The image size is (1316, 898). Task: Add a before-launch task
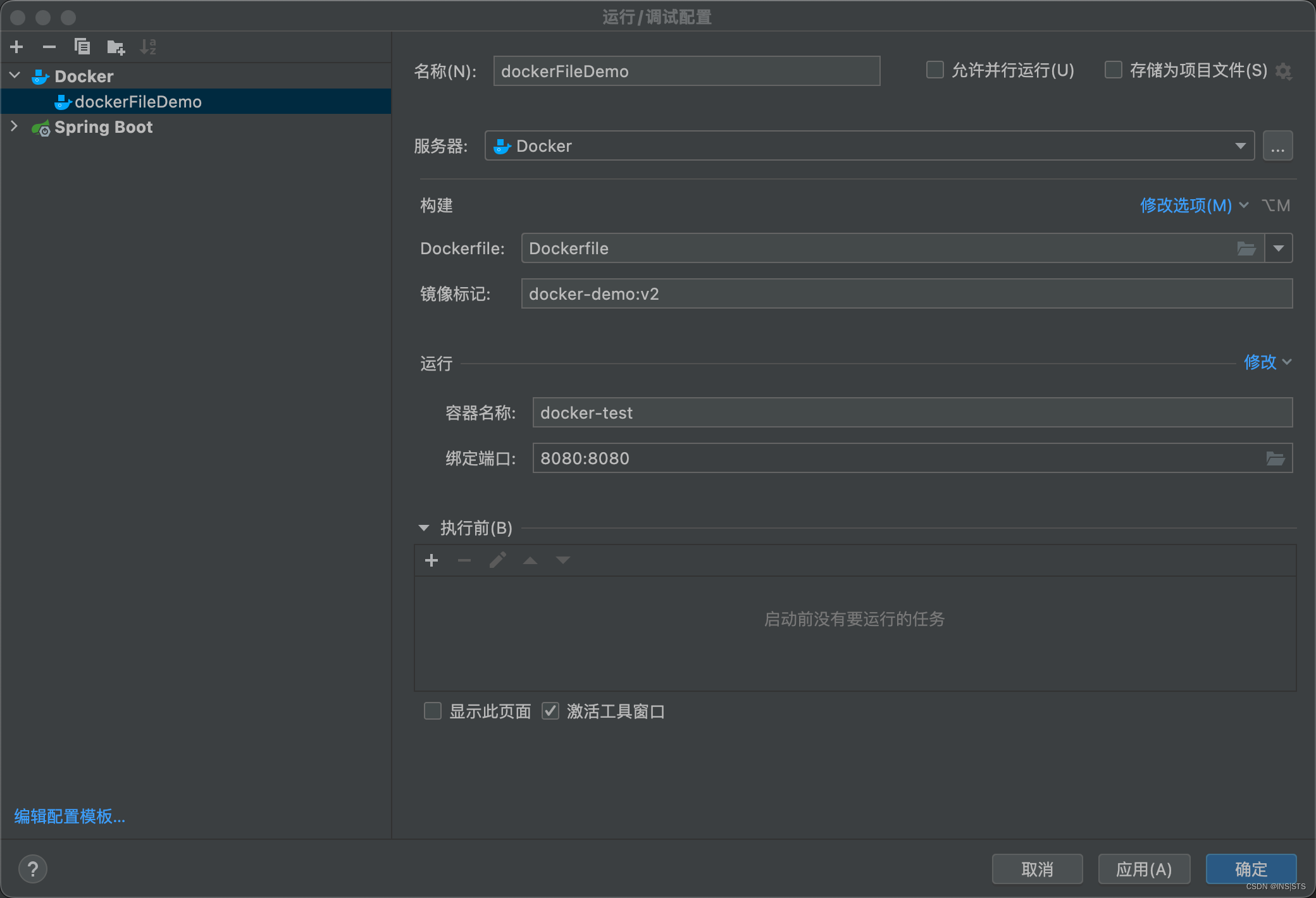(431, 560)
